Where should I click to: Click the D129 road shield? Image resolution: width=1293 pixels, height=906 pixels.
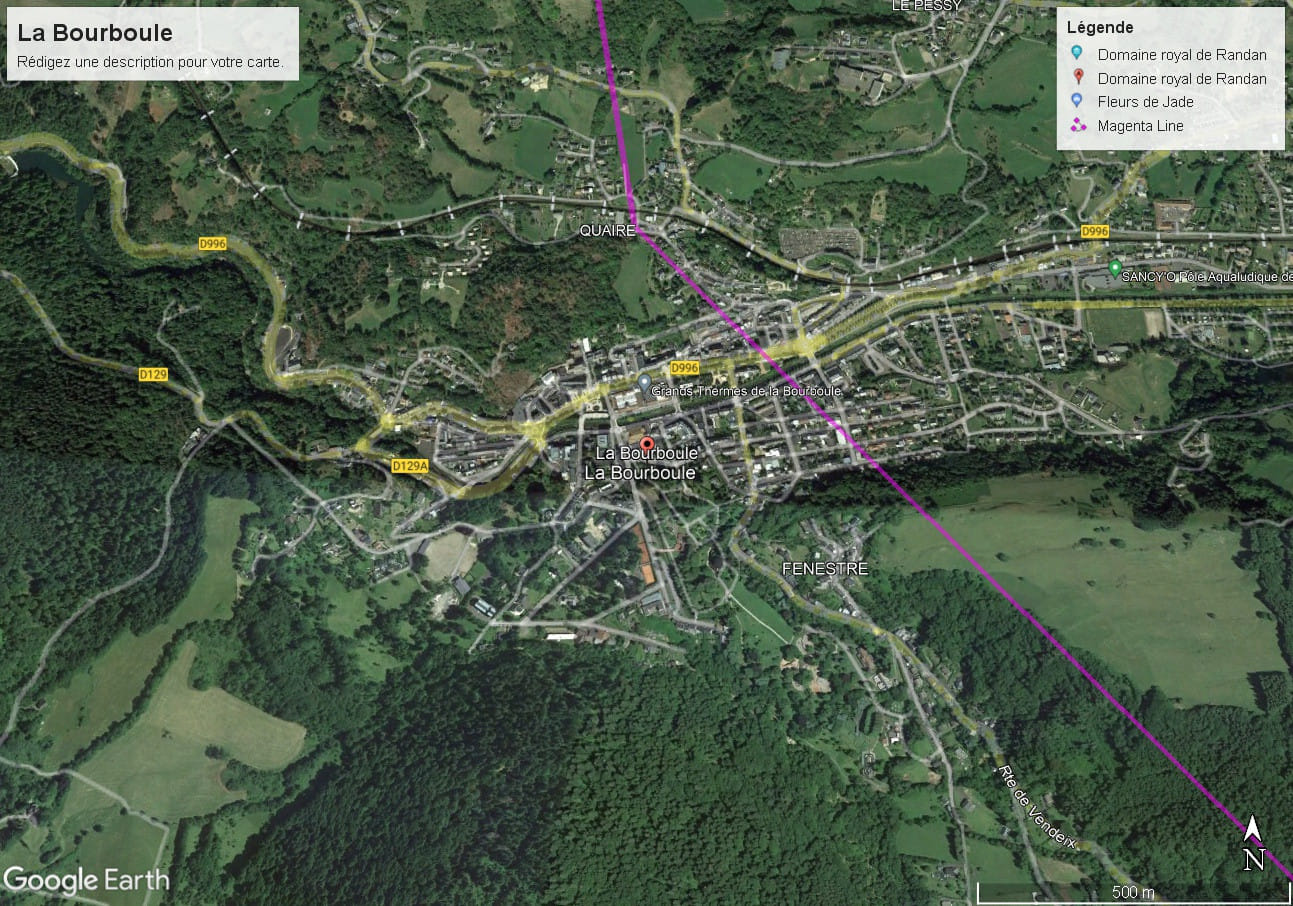(x=153, y=374)
